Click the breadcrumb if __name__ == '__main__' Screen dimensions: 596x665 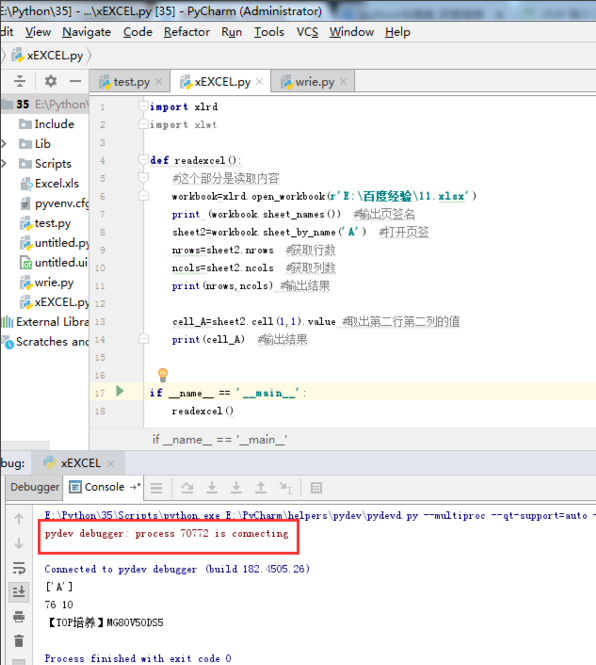coord(220,440)
